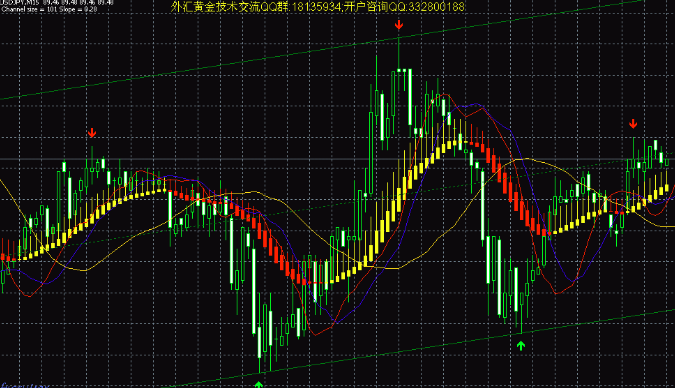Click the solid gray horizontal price level line
Viewport: 675px width, 388px height.
pyautogui.click(x=338, y=159)
